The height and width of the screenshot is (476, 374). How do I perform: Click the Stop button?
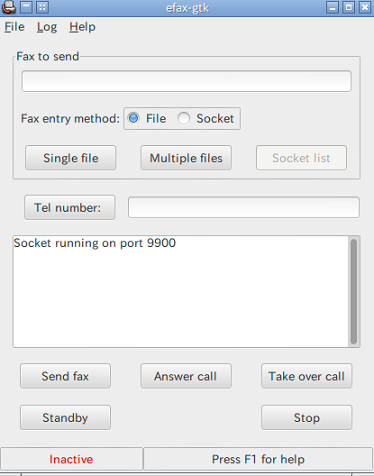click(x=307, y=417)
